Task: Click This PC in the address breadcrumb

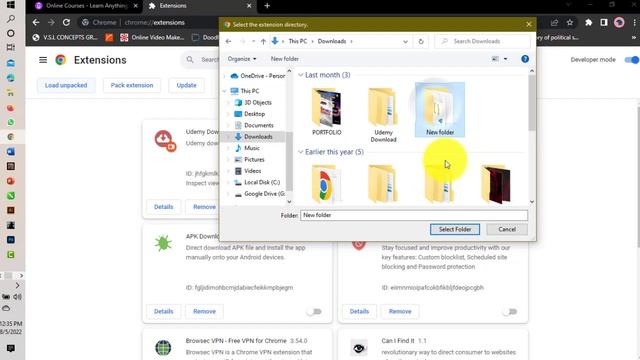Action: point(298,41)
